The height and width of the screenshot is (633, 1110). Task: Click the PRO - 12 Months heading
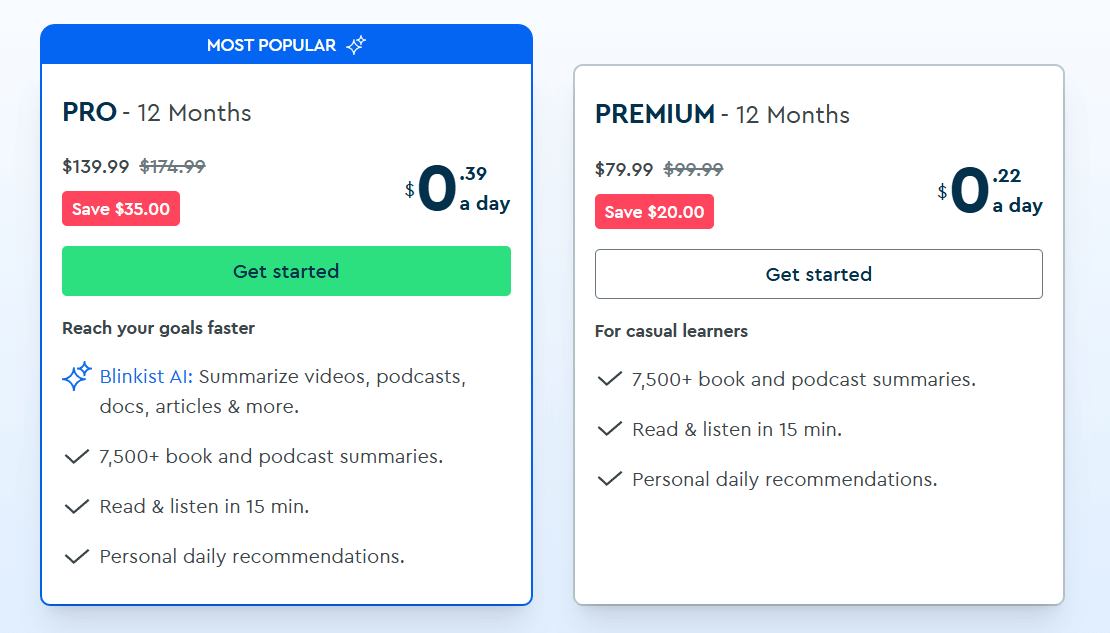(157, 112)
